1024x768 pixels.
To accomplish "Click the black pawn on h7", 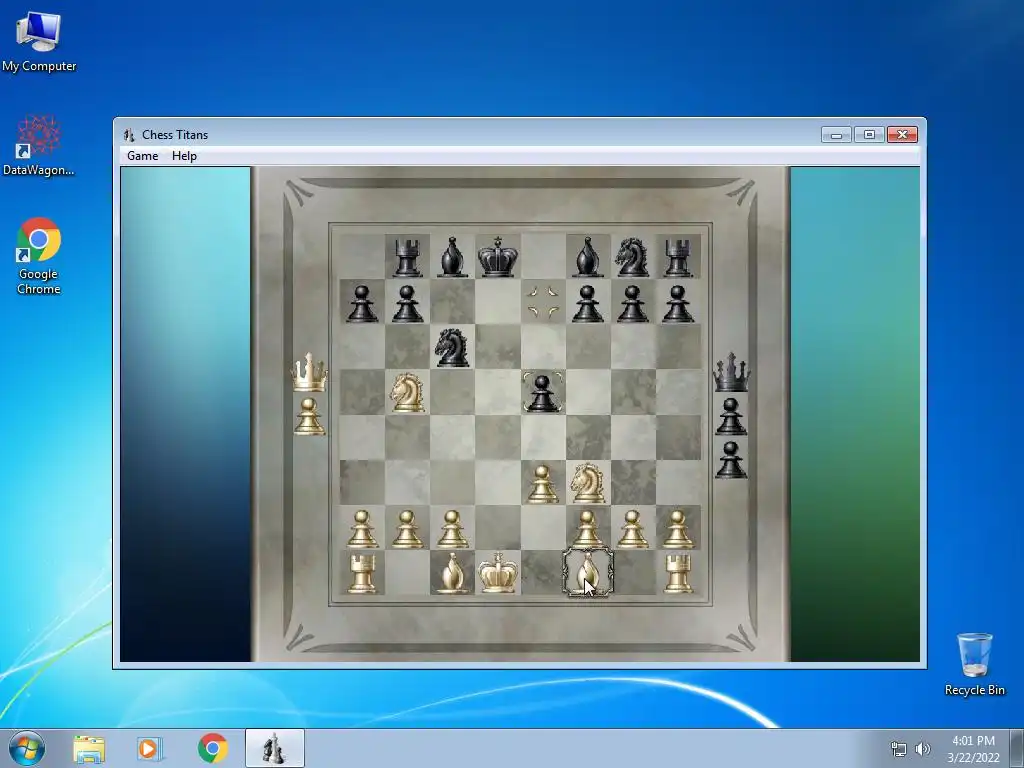I will click(678, 303).
